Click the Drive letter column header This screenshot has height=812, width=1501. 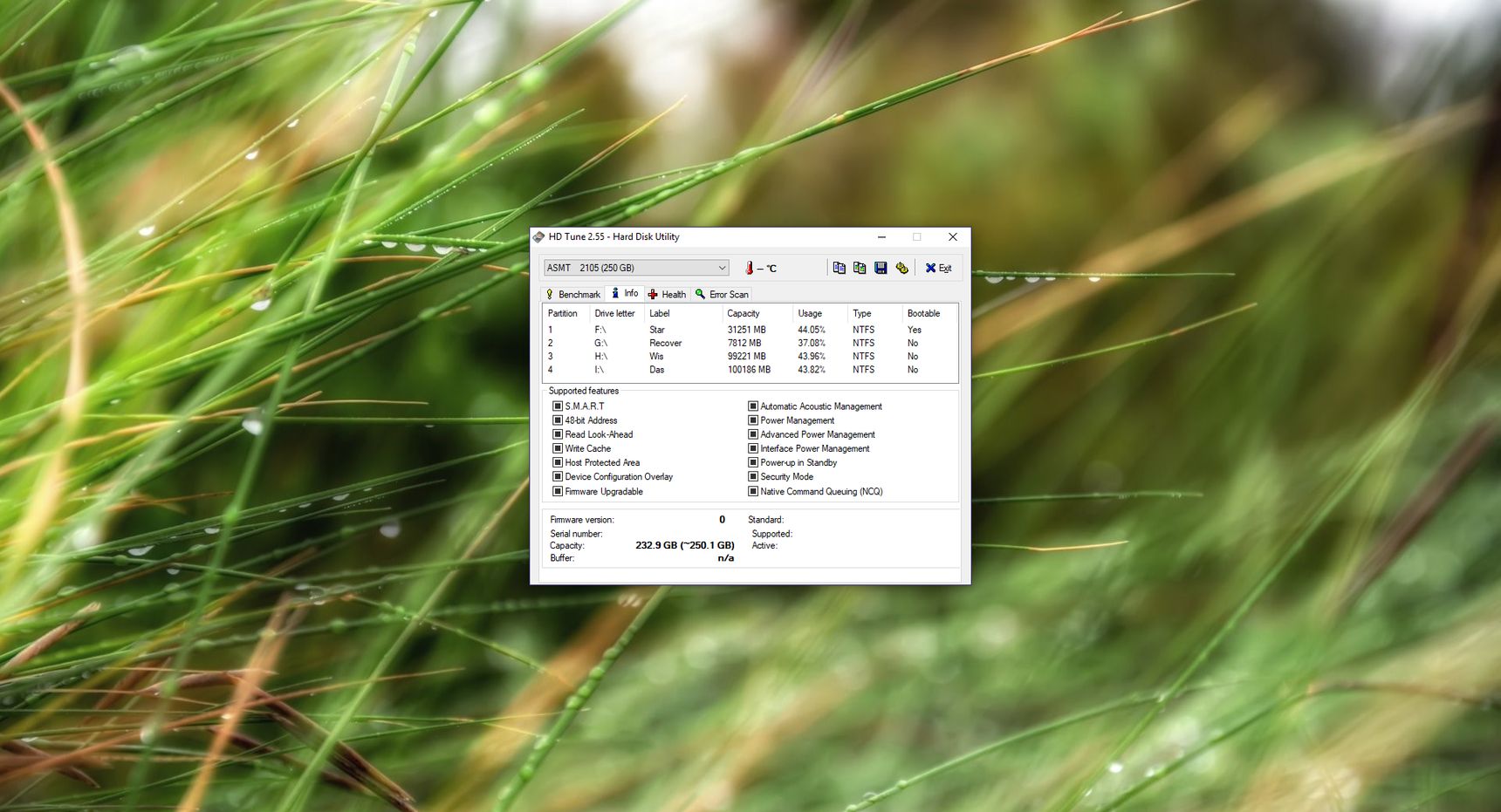pyautogui.click(x=617, y=313)
